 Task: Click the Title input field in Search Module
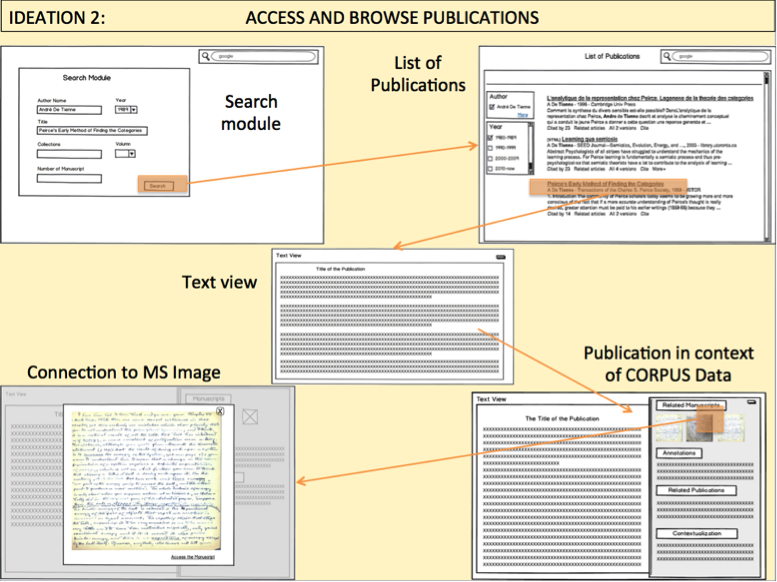point(92,131)
